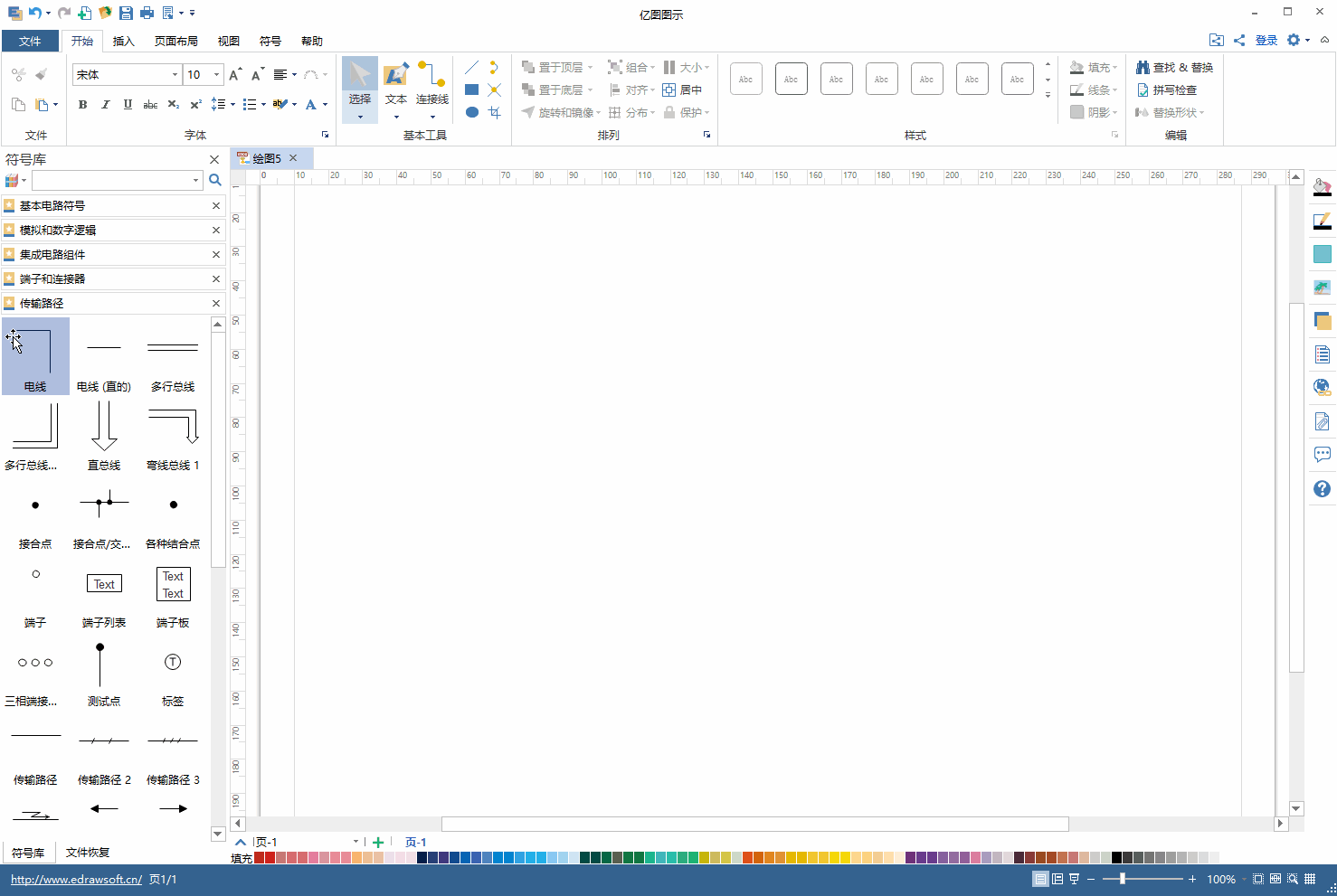Toggle subscript formatting
1337x896 pixels.
(174, 105)
